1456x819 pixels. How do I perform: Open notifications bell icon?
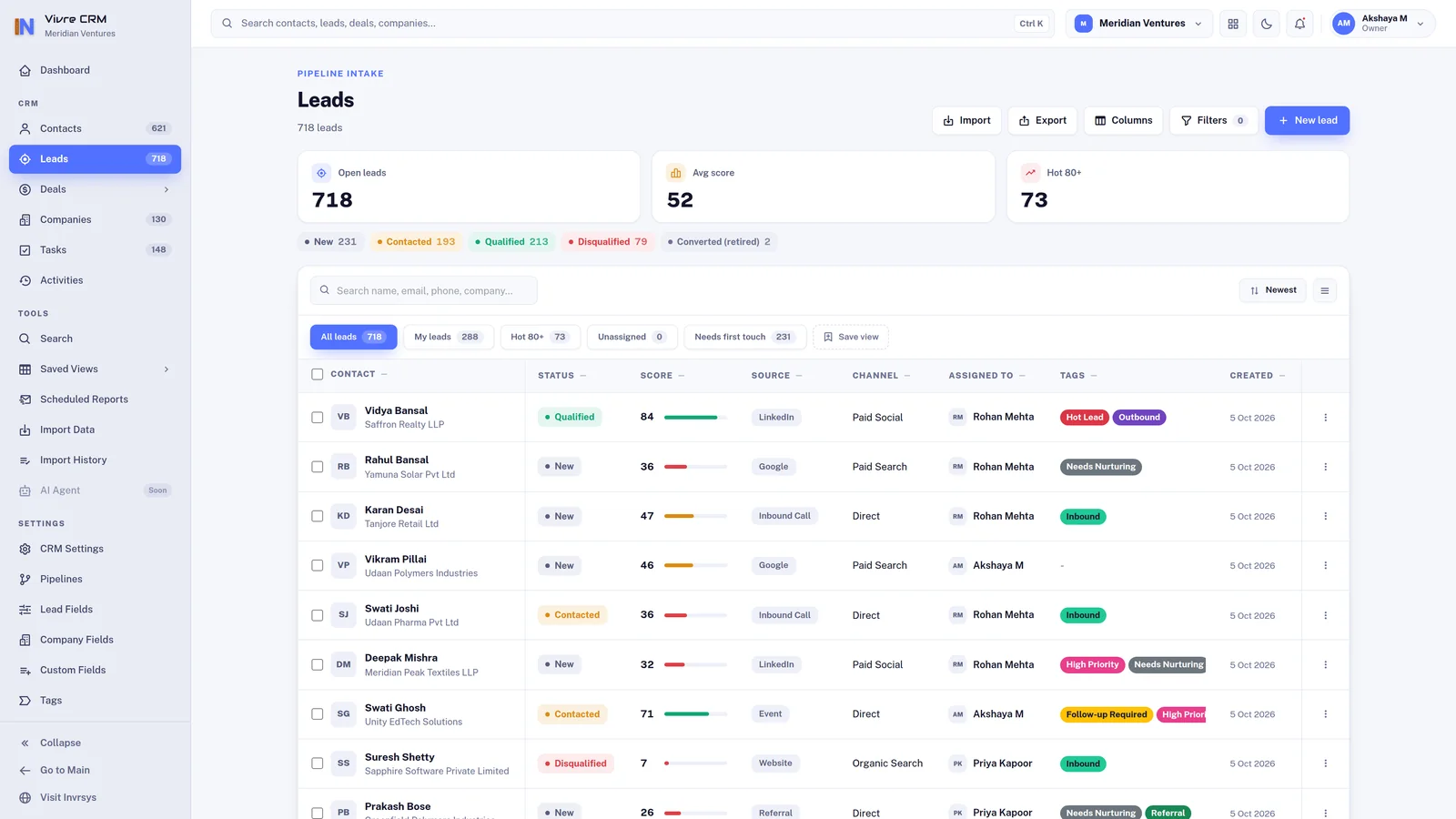click(1299, 24)
